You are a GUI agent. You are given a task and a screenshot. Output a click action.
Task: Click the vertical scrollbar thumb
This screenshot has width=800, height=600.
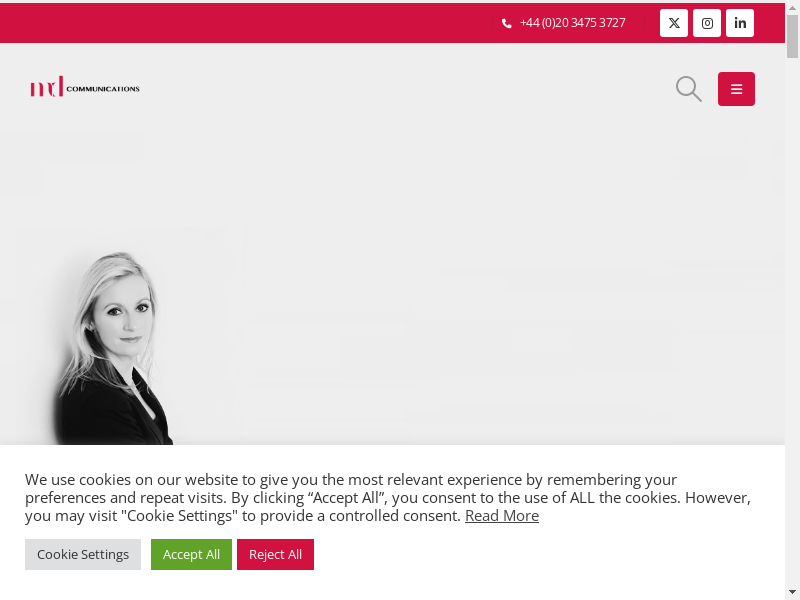tap(792, 36)
